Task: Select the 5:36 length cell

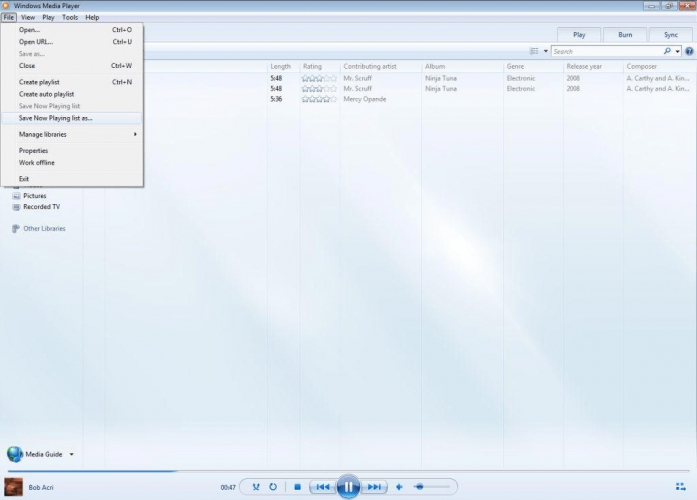Action: point(276,99)
